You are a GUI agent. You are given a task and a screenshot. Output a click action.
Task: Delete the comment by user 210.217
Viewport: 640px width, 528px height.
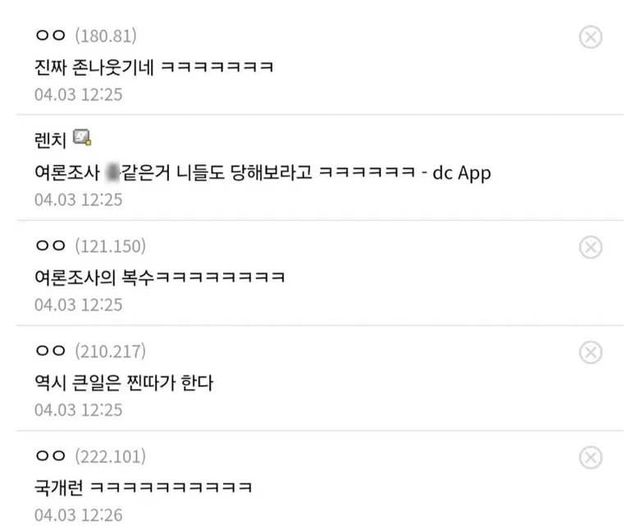tap(590, 352)
